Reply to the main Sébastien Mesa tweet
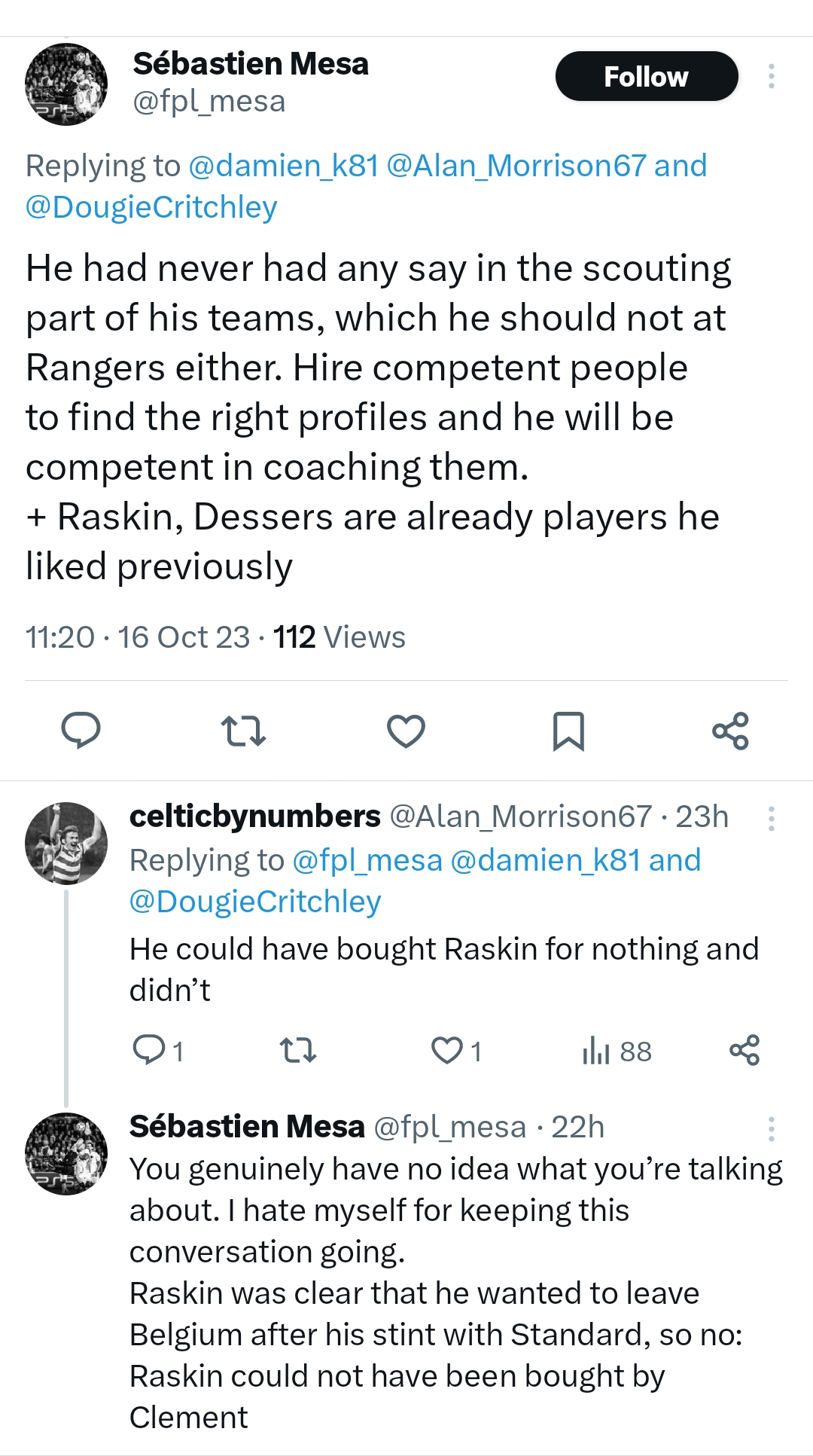Viewport: 813px width, 1456px height. [x=81, y=731]
